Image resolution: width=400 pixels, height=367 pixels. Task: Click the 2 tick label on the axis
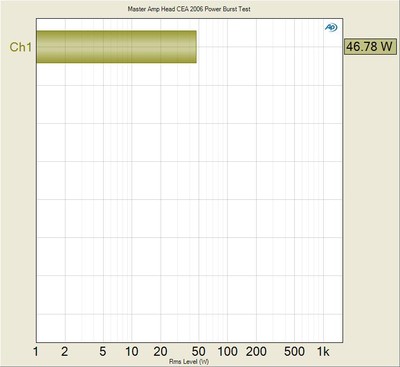coord(65,351)
